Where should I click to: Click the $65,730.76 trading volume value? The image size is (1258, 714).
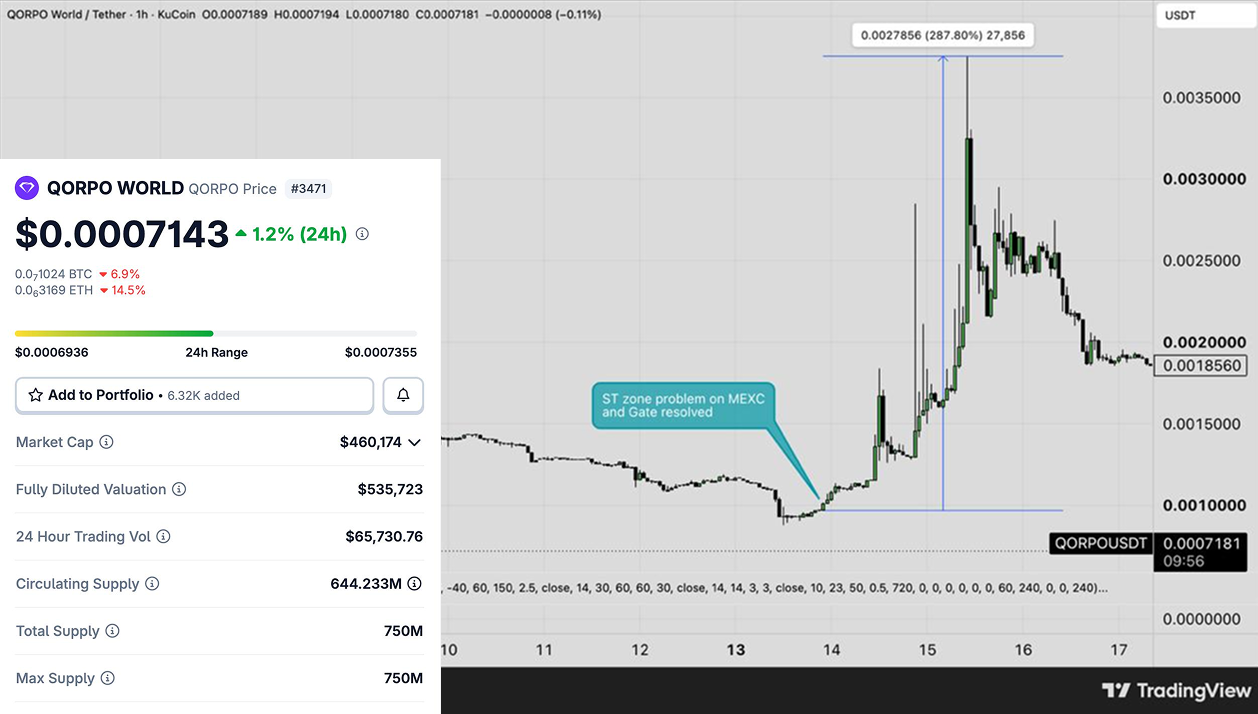(384, 536)
